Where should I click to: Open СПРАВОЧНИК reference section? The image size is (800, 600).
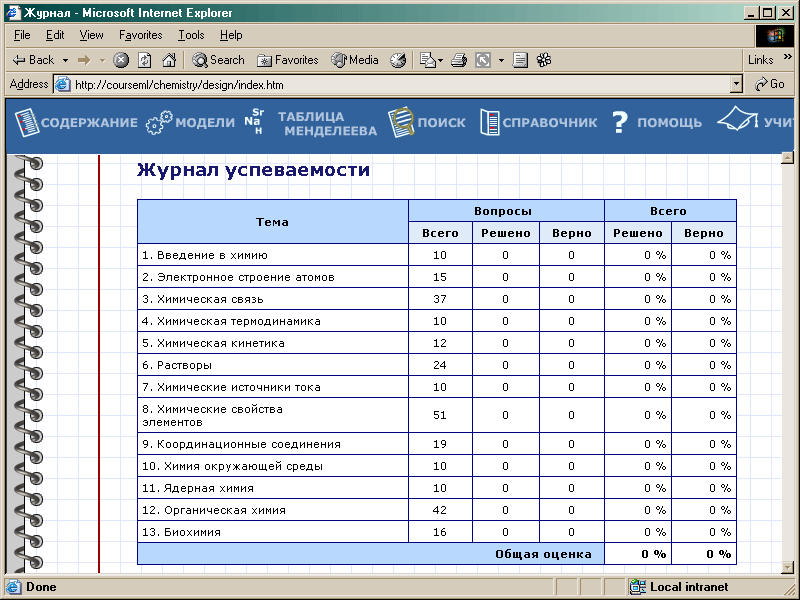coord(538,122)
